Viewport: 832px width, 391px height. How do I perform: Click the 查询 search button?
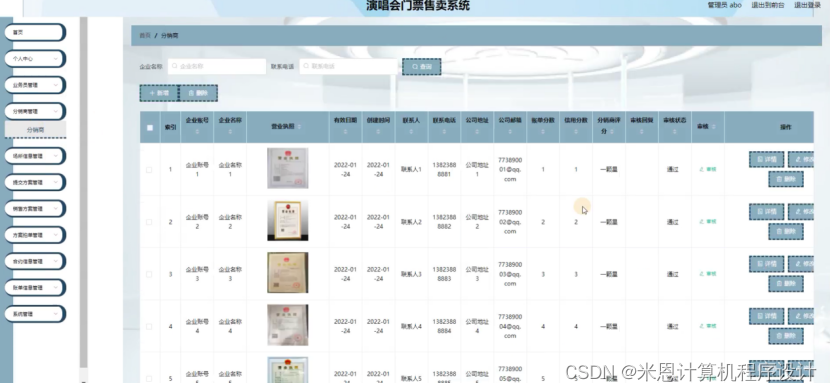coord(421,67)
